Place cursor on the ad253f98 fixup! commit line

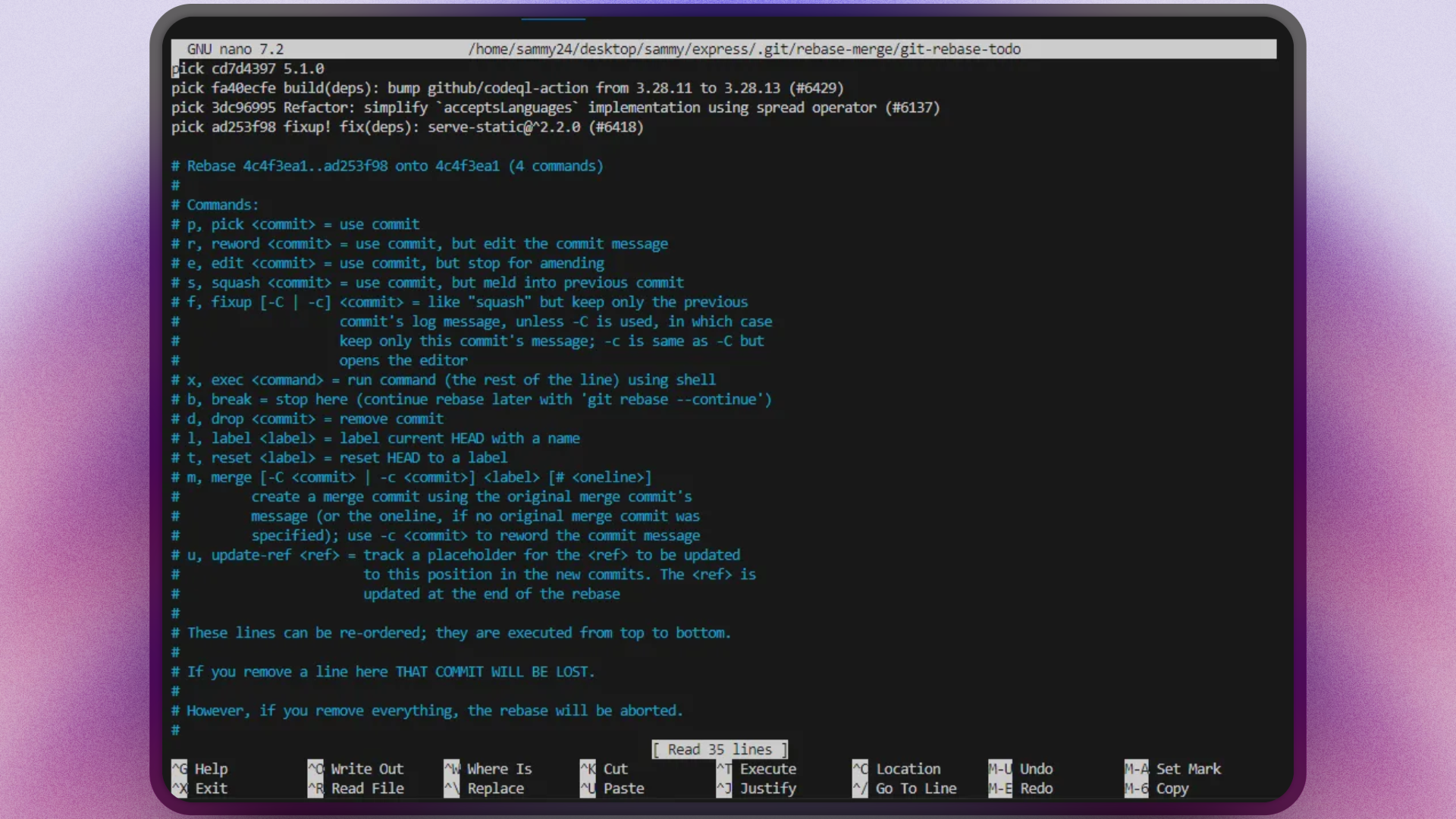pyautogui.click(x=407, y=127)
